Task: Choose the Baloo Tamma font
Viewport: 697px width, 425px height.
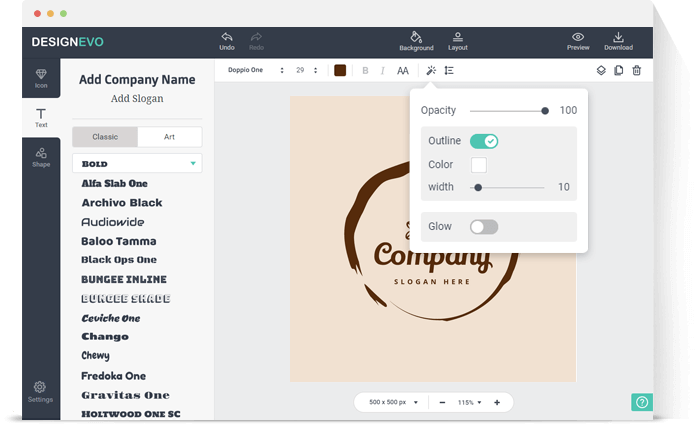Action: tap(119, 241)
